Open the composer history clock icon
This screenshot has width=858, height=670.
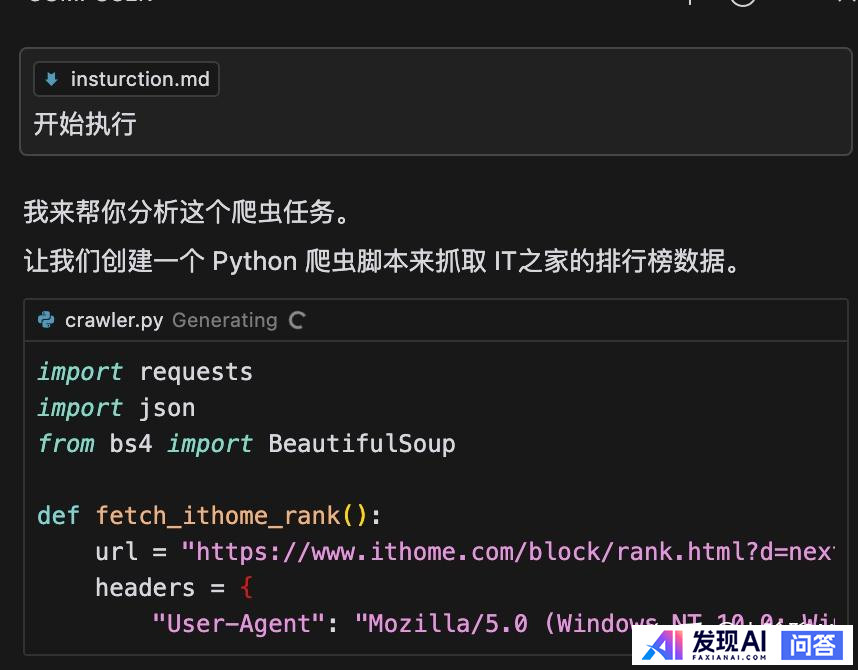pos(742,3)
